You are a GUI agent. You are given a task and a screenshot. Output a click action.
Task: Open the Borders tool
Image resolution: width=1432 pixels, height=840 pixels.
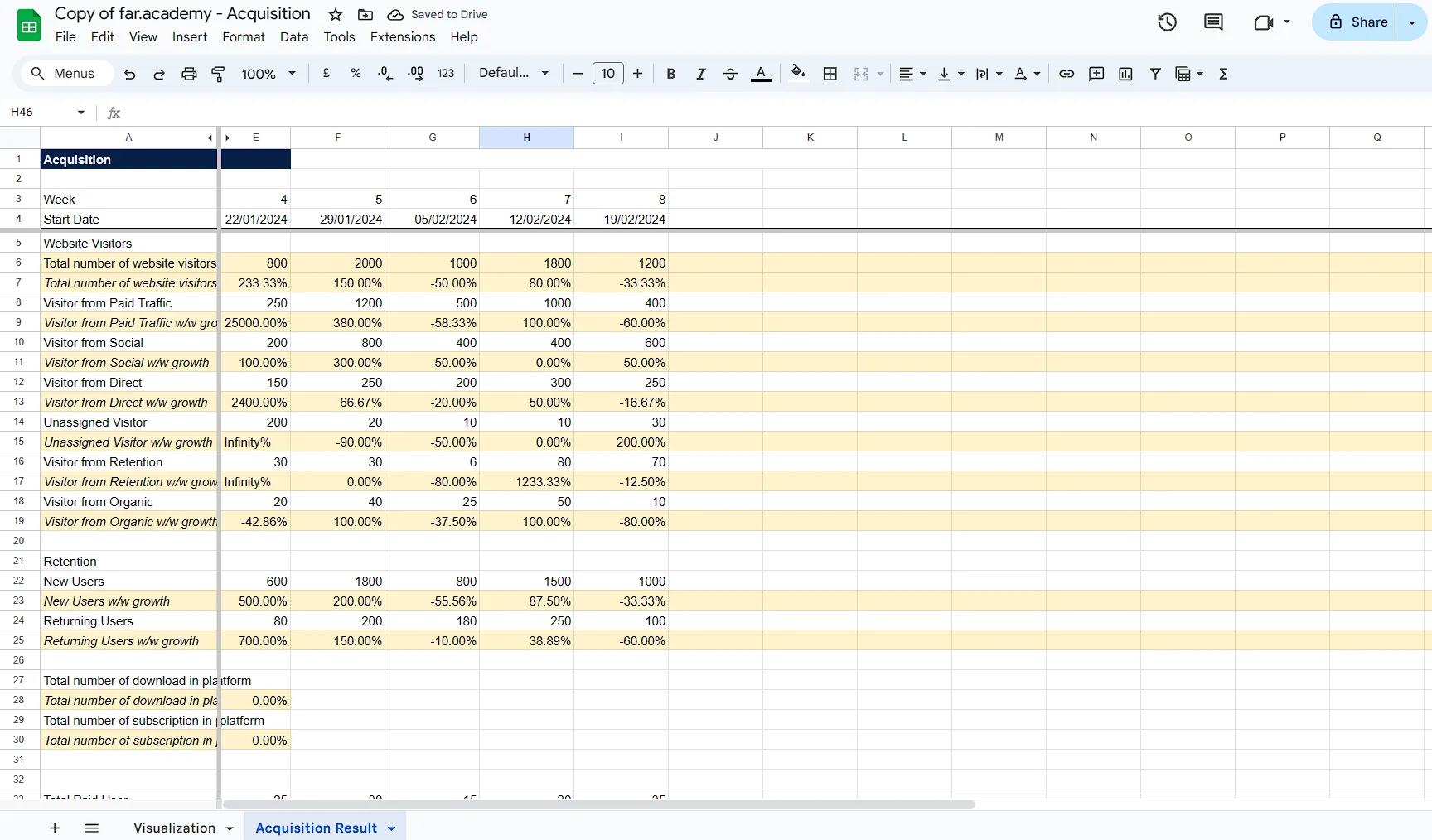(x=830, y=74)
